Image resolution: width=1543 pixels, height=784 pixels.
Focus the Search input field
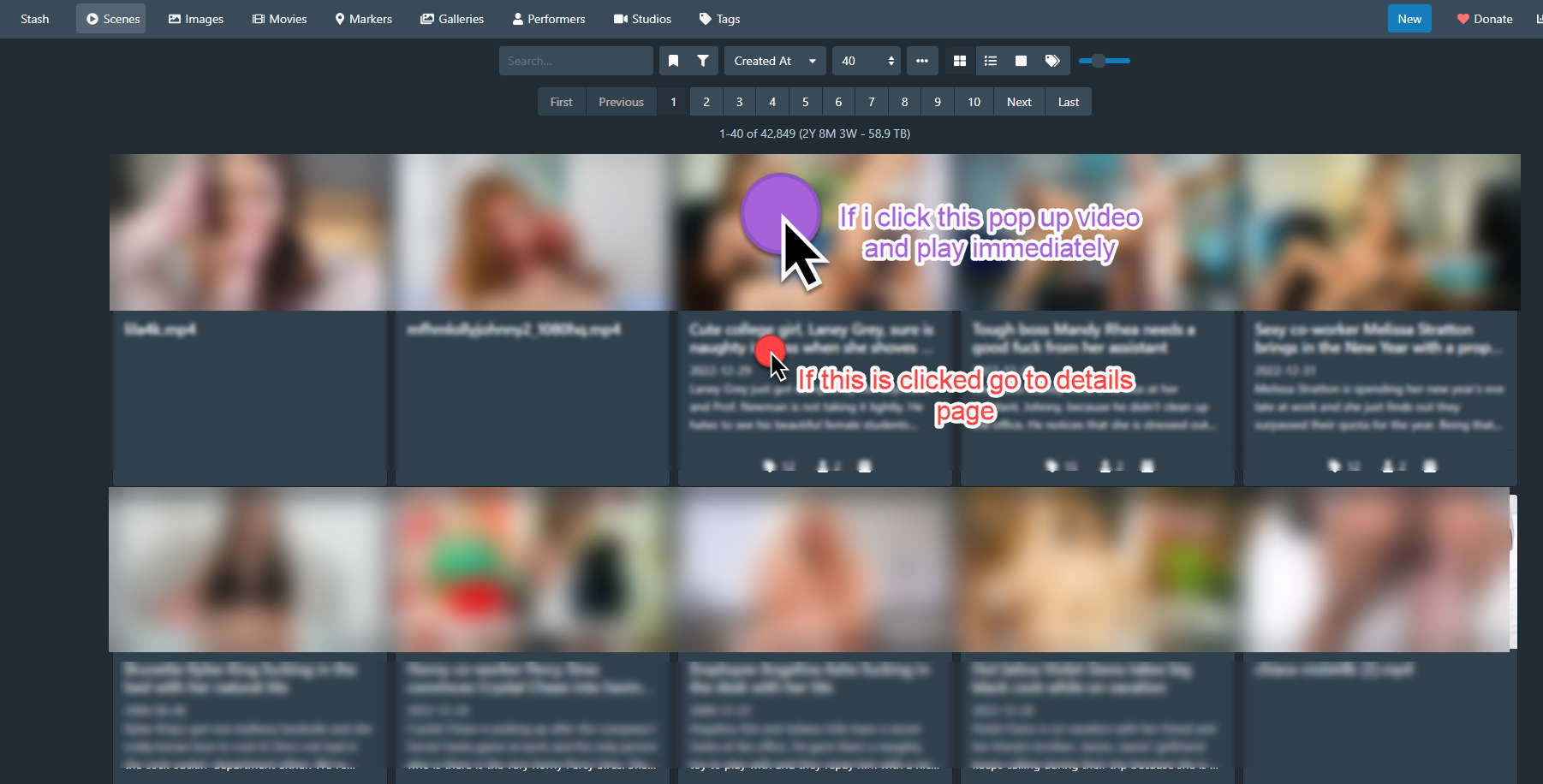pyautogui.click(x=576, y=61)
